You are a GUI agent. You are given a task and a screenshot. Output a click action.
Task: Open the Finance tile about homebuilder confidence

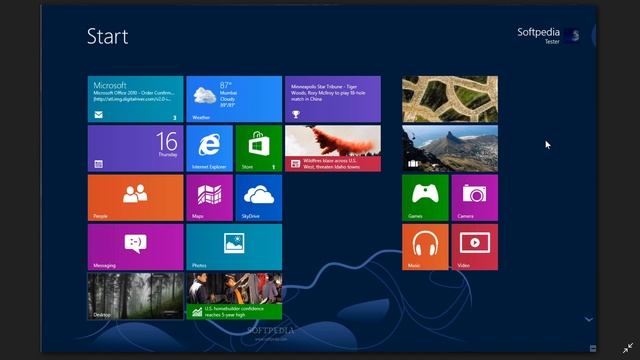pos(234,296)
